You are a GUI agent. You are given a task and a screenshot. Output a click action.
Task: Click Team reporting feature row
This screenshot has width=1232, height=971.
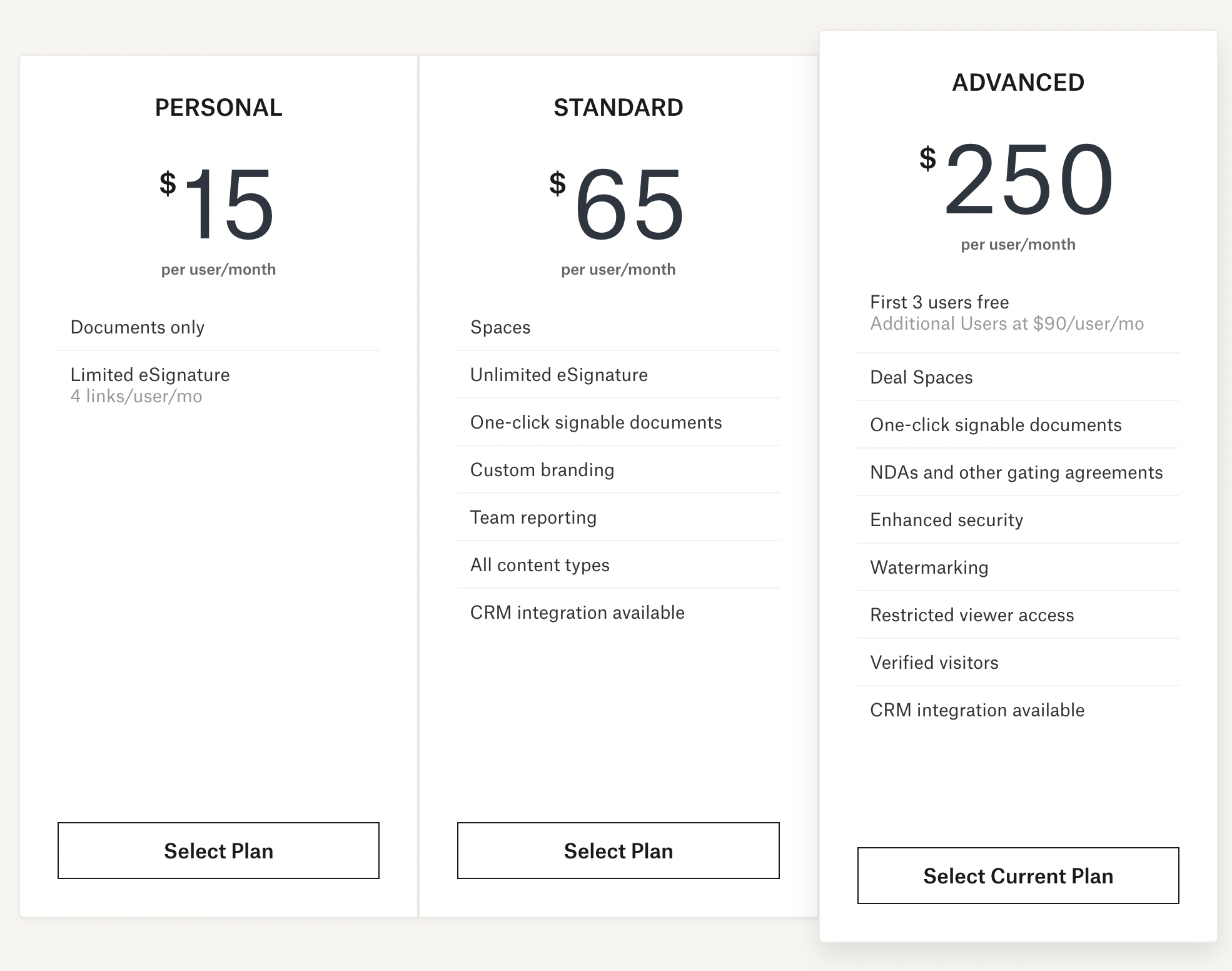(x=618, y=517)
